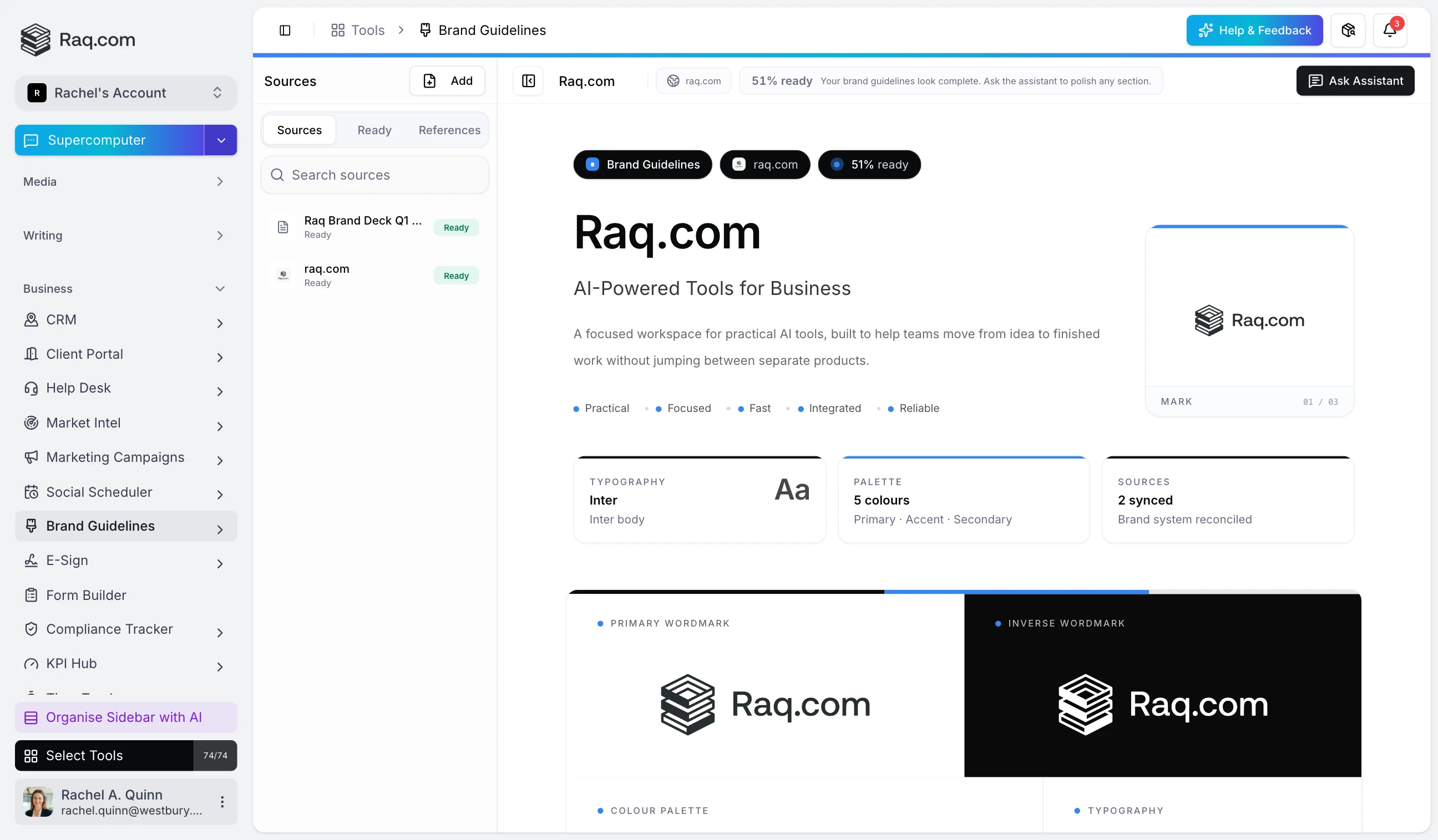The width and height of the screenshot is (1438, 840).
Task: Click the Select Tools grid icon
Action: tap(31, 756)
